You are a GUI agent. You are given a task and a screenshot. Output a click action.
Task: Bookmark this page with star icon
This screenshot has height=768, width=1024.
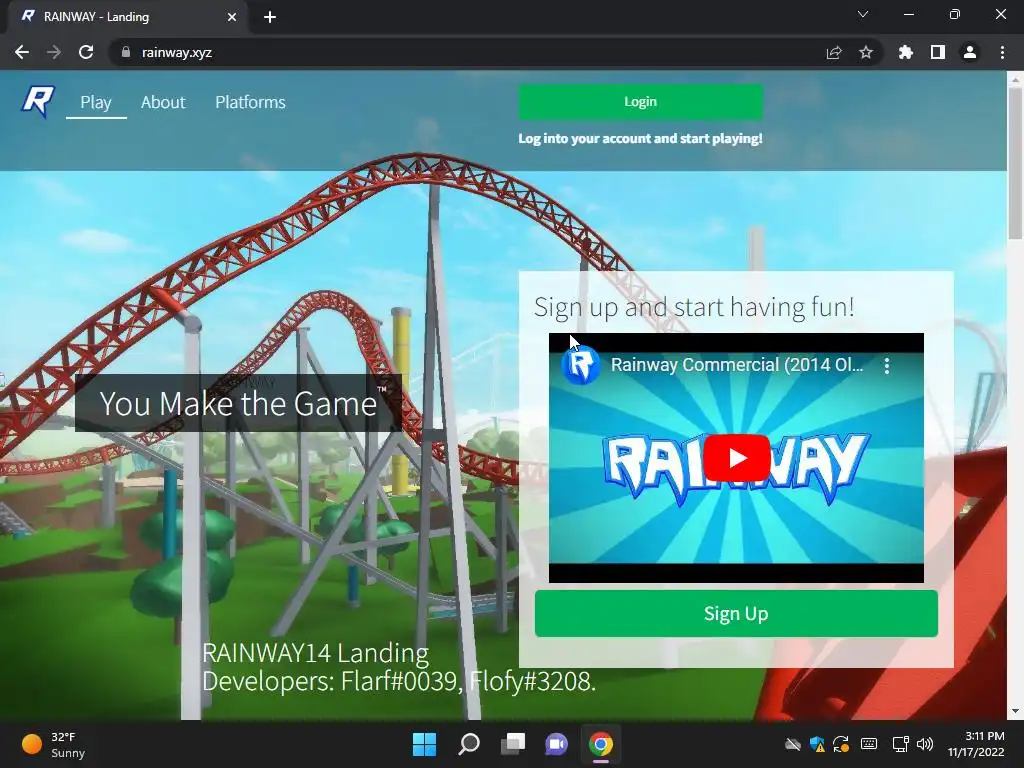866,52
